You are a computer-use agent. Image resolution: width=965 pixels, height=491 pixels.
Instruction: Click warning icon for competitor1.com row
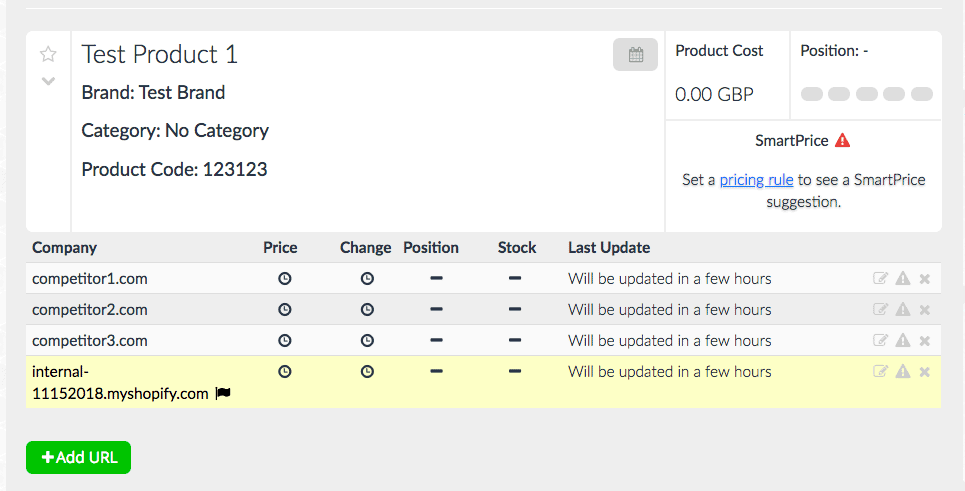tap(903, 279)
